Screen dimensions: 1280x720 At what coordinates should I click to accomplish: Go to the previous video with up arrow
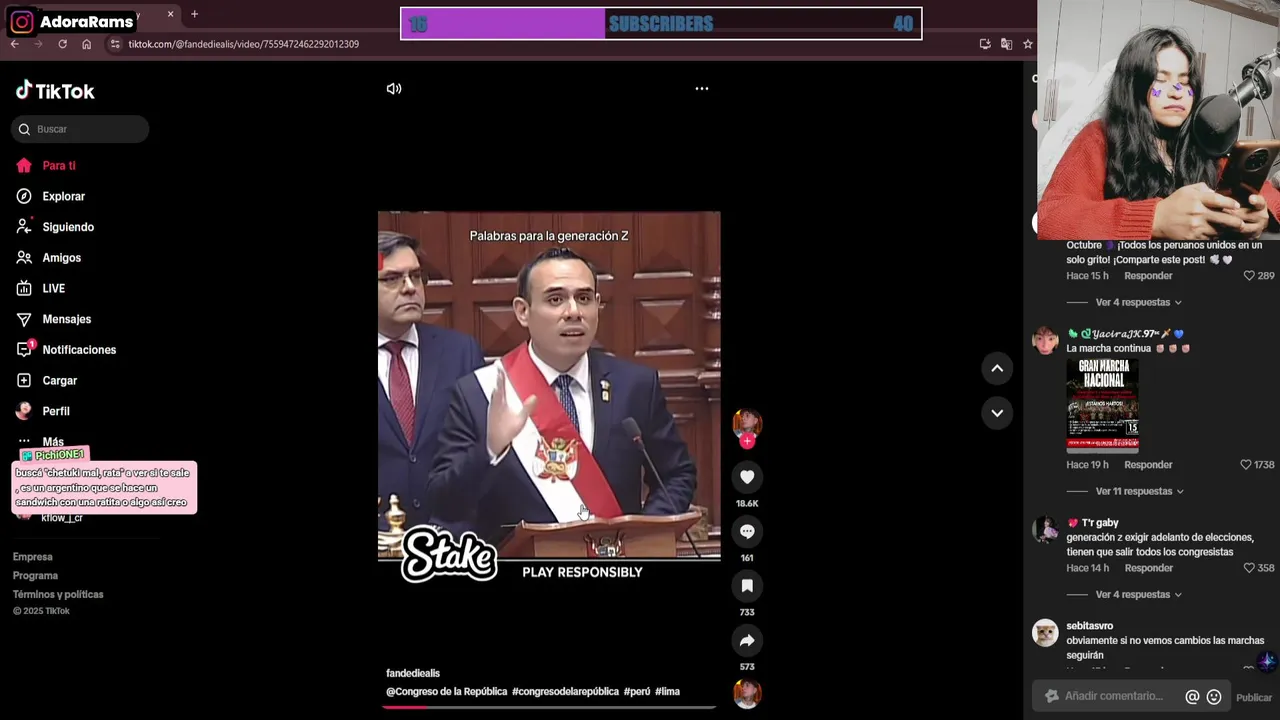[x=997, y=368]
